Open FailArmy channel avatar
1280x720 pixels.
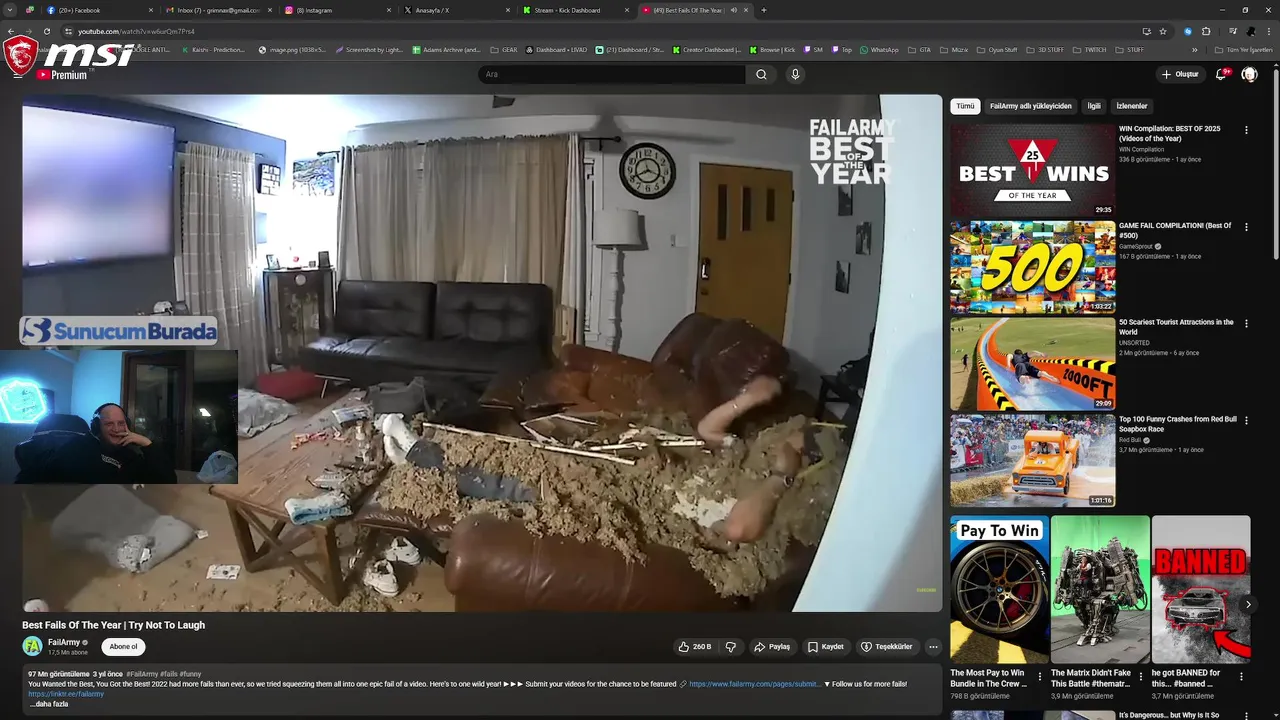[32, 647]
